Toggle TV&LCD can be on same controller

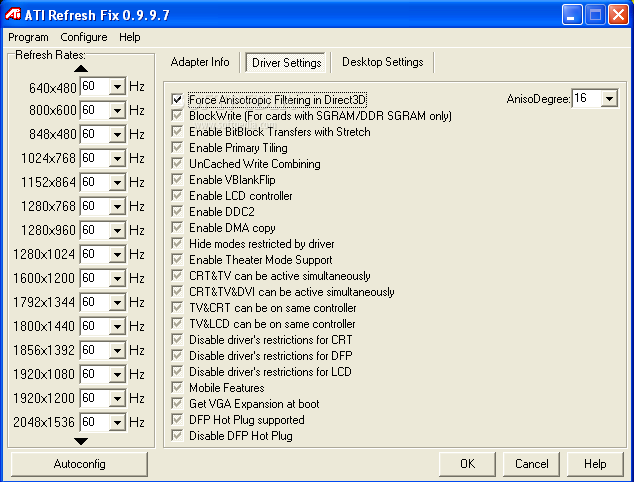(177, 323)
